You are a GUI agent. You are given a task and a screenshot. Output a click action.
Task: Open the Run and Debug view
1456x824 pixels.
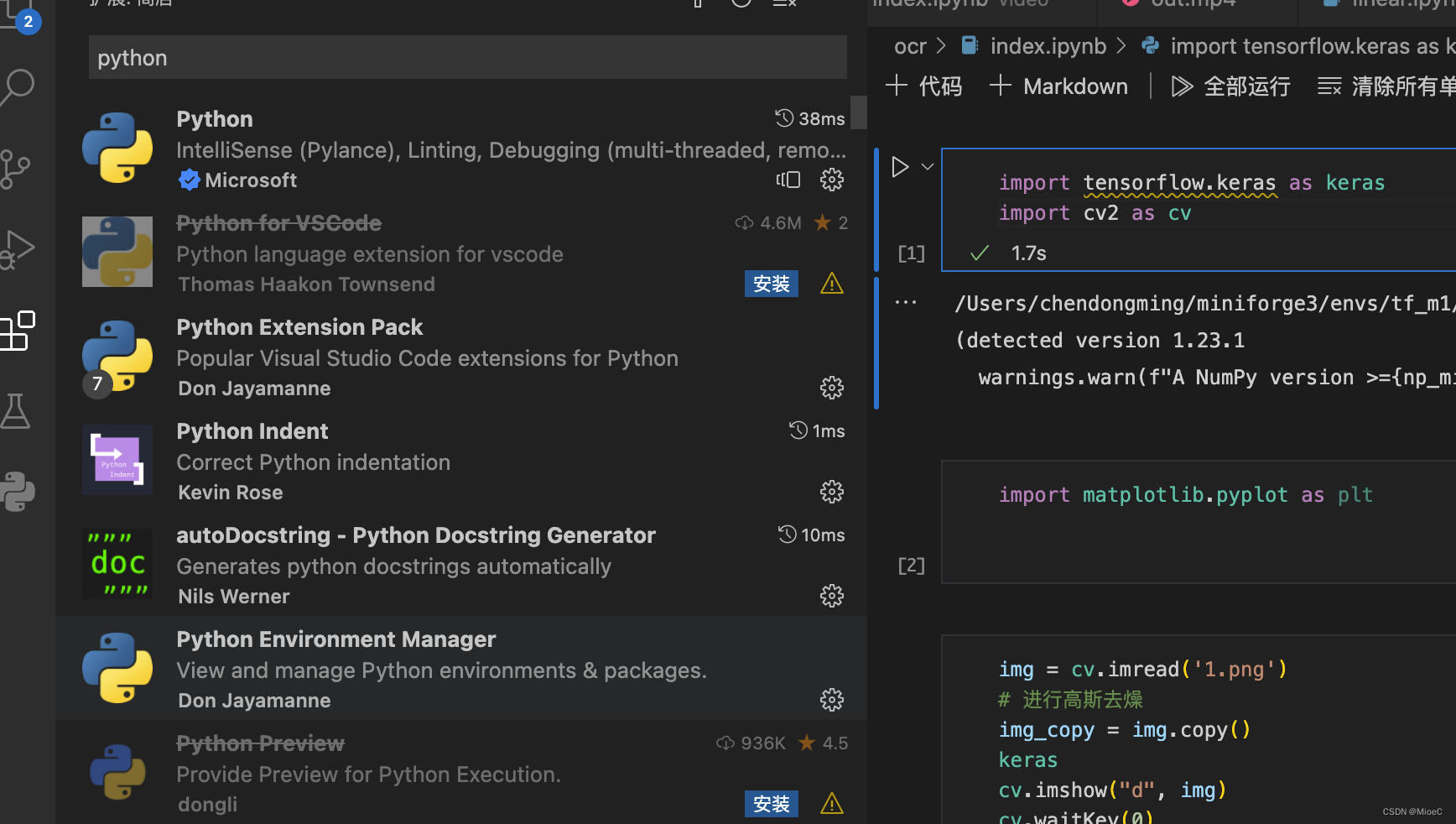(x=18, y=249)
